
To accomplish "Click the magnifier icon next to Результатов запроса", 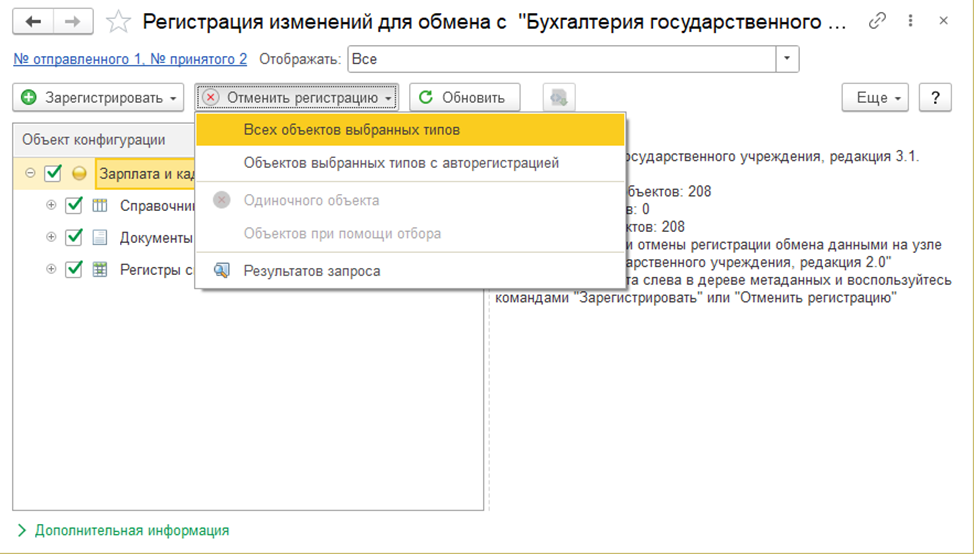I will click(x=221, y=271).
